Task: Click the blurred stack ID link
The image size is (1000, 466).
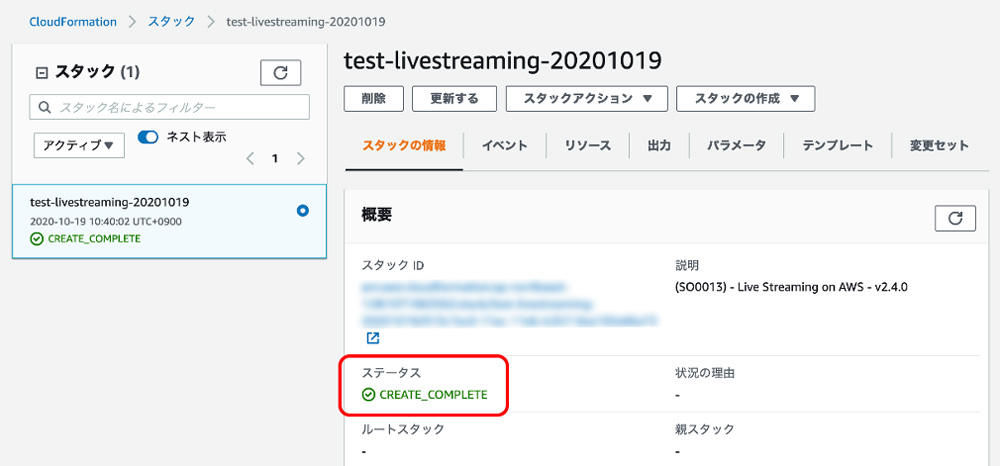Action: pyautogui.click(x=510, y=303)
